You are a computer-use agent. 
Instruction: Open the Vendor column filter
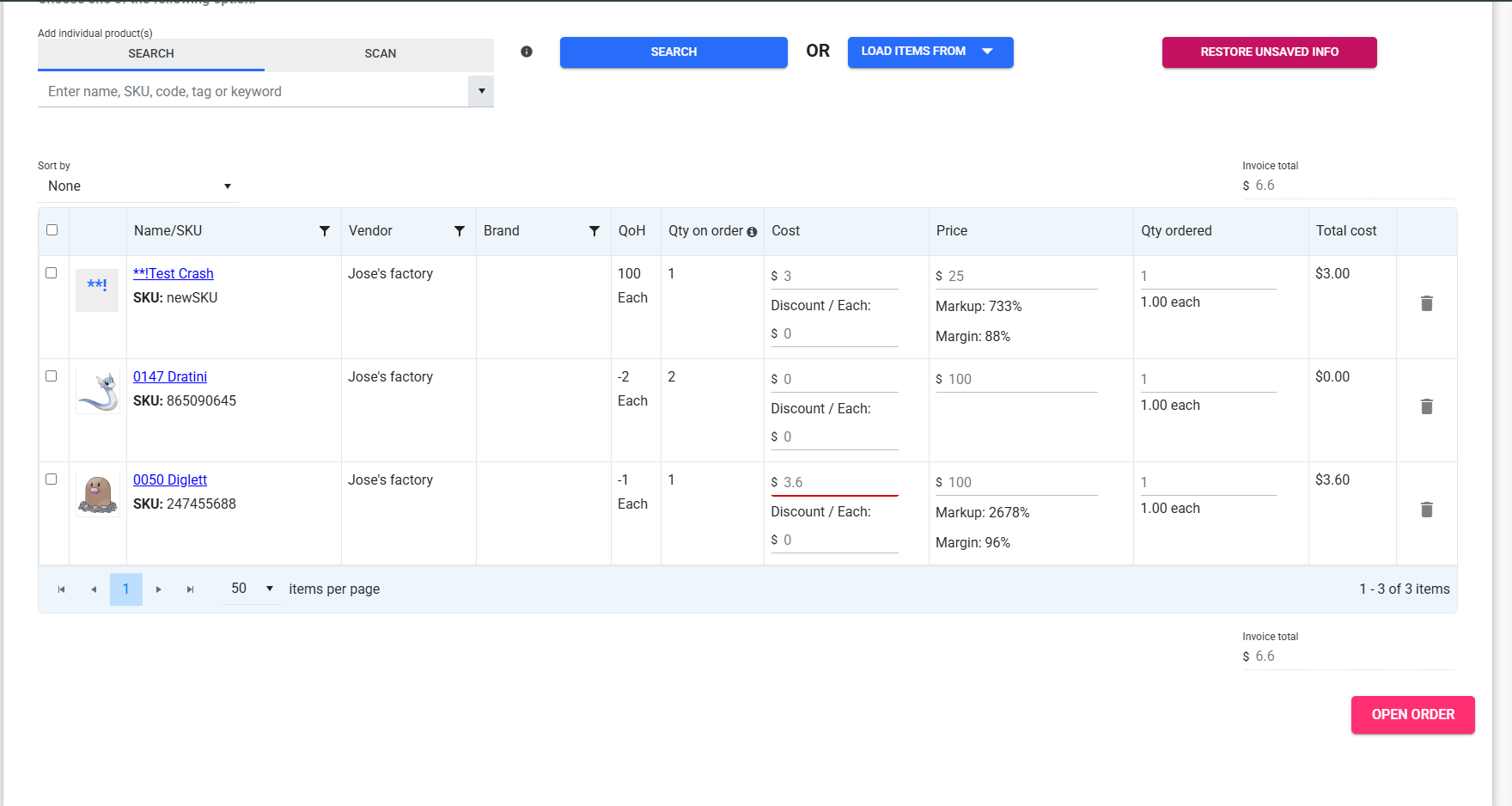coord(459,231)
